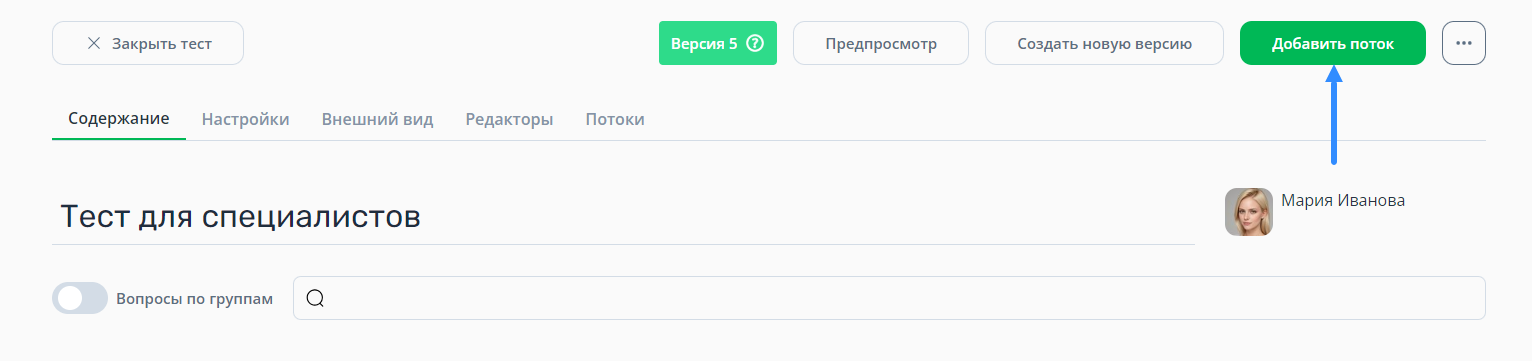This screenshot has width=1532, height=361.
Task: Select the Потоки tab
Action: (615, 119)
